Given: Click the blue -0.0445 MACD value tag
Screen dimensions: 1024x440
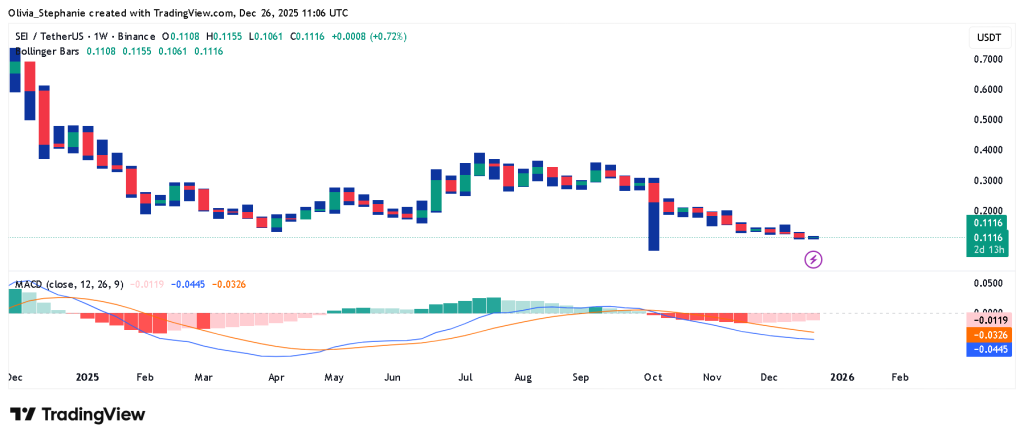Looking at the screenshot, I should [989, 349].
